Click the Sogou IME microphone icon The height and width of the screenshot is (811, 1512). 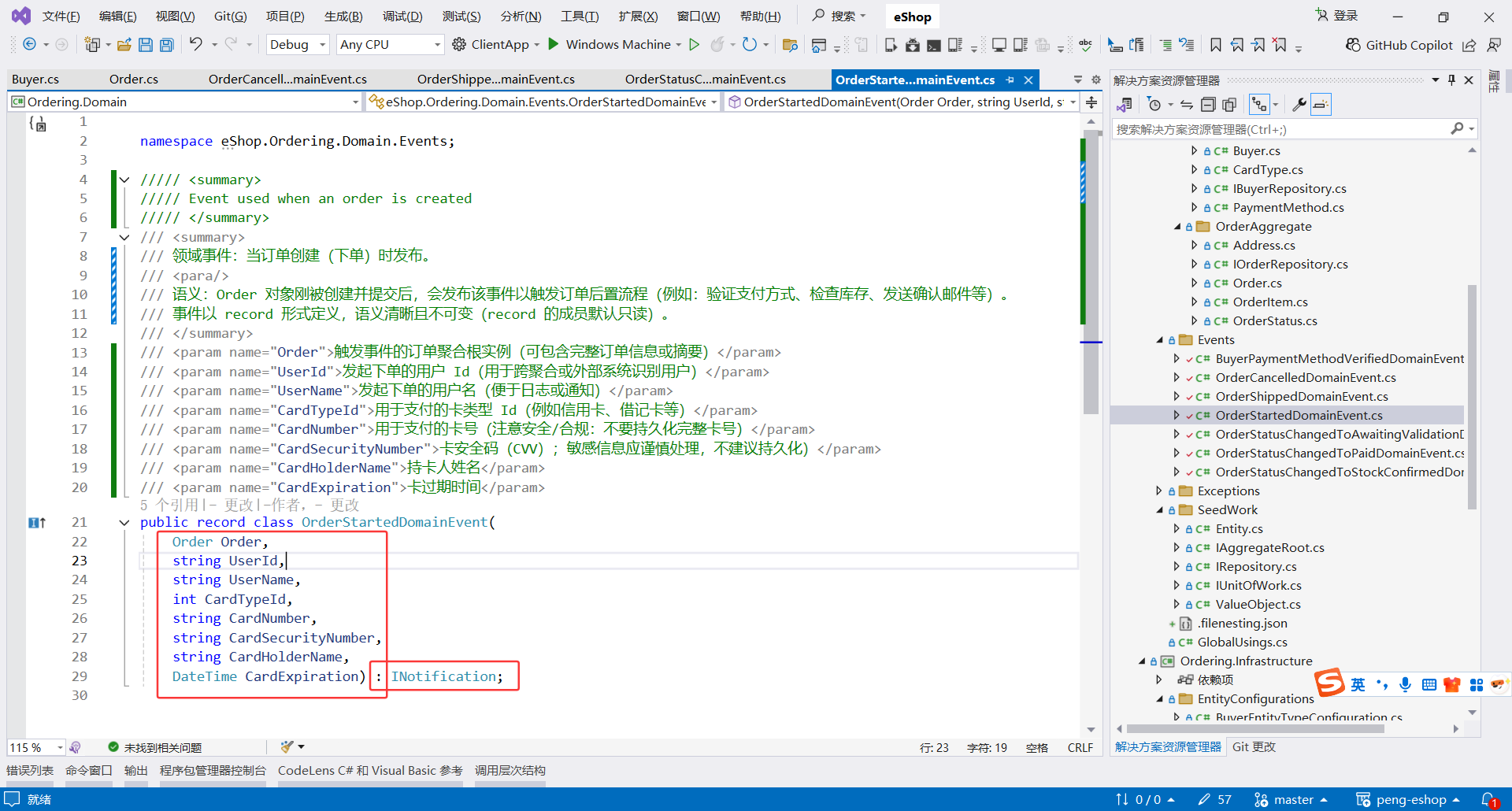coord(1405,684)
